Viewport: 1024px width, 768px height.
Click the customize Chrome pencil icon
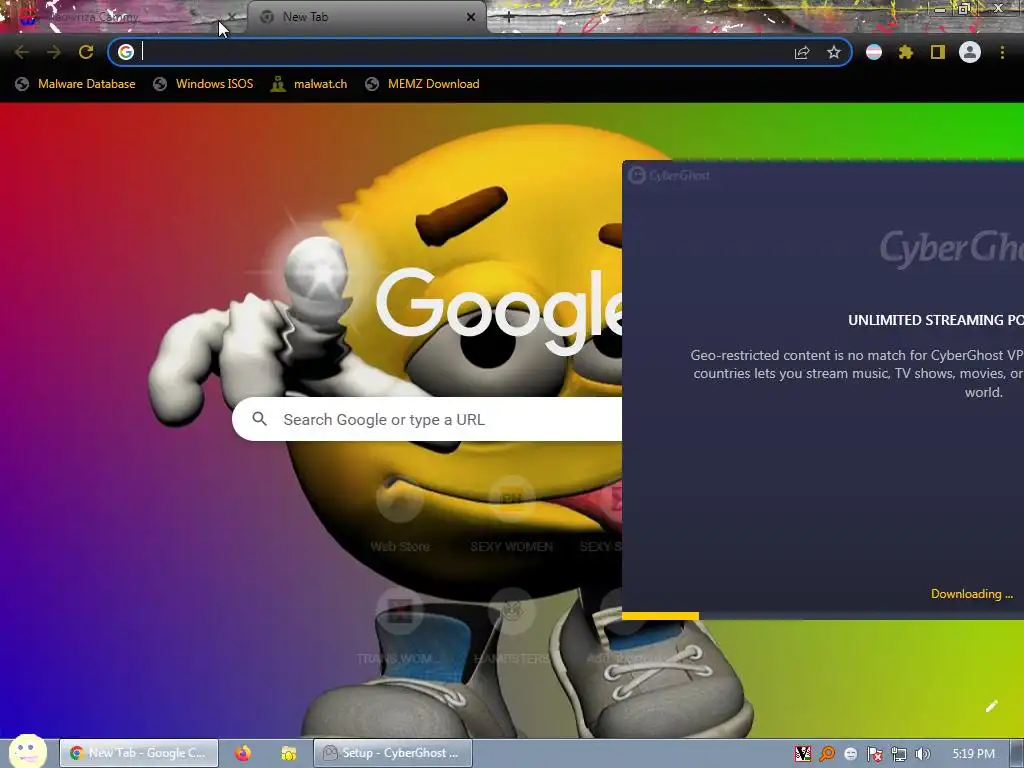click(991, 706)
